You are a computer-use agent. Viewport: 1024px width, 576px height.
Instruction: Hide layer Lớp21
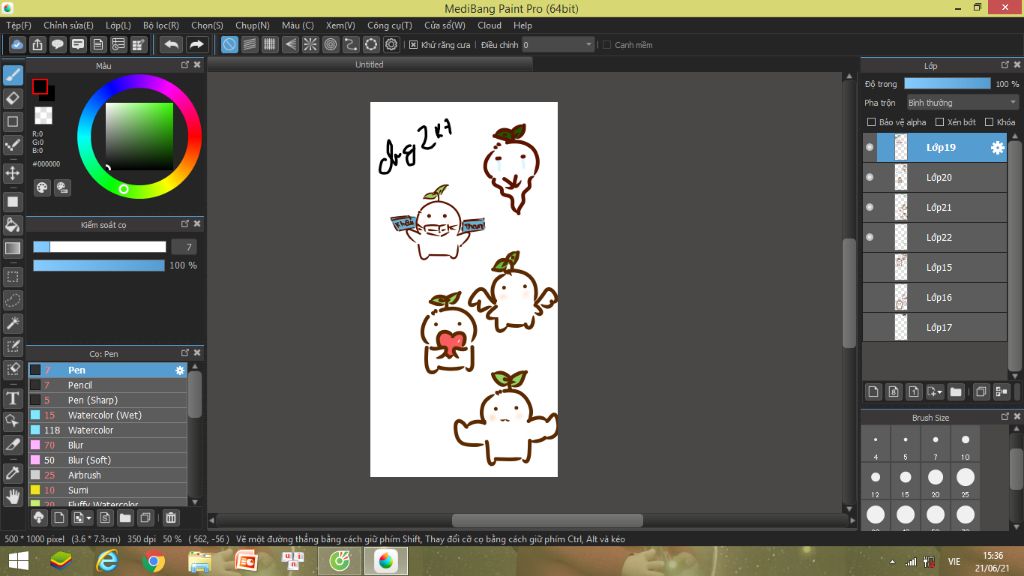click(x=870, y=208)
